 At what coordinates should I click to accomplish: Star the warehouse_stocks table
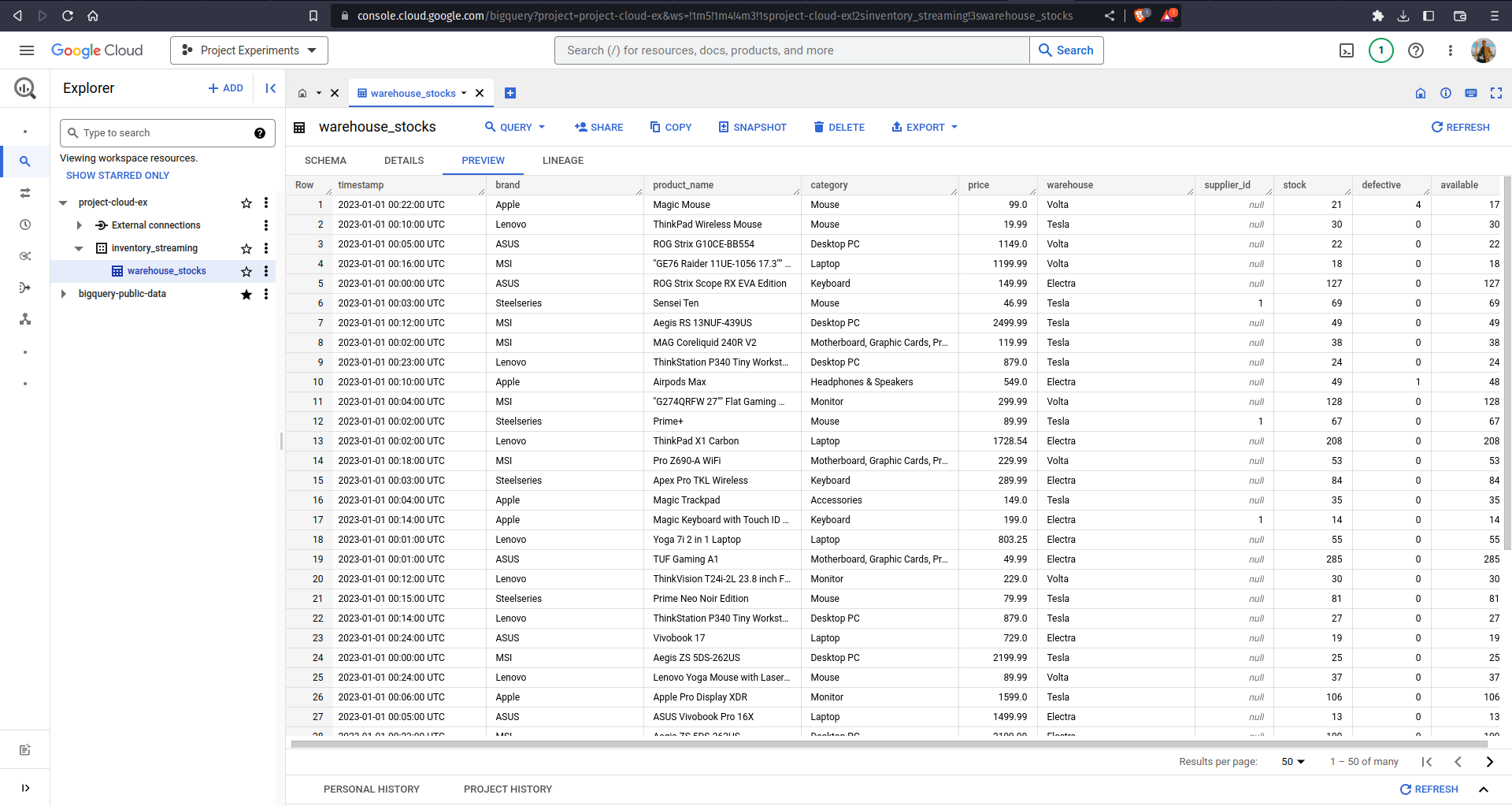pyautogui.click(x=246, y=271)
